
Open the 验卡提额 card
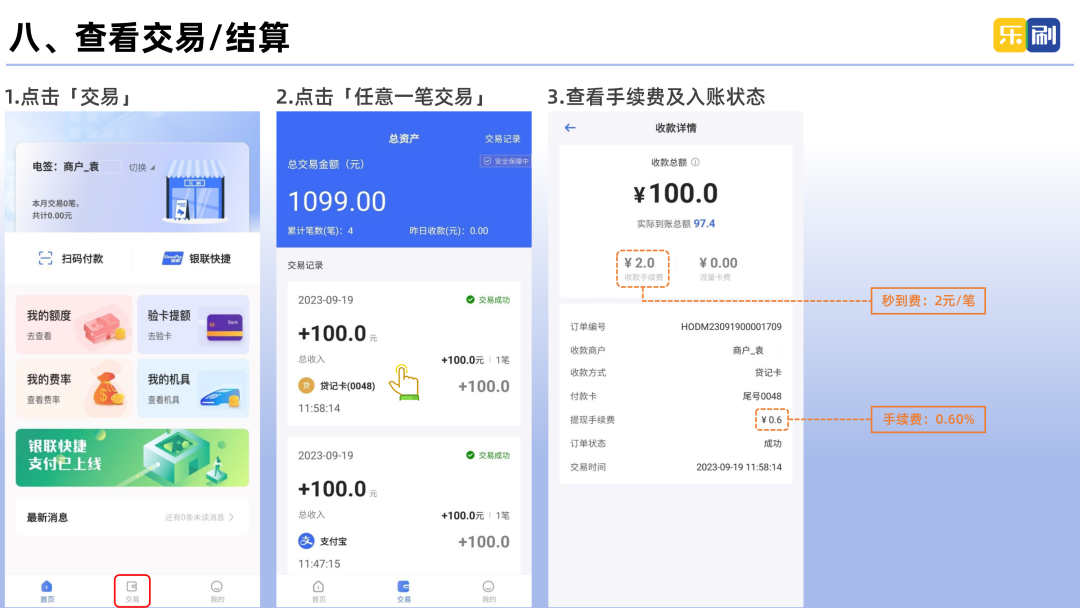(193, 325)
